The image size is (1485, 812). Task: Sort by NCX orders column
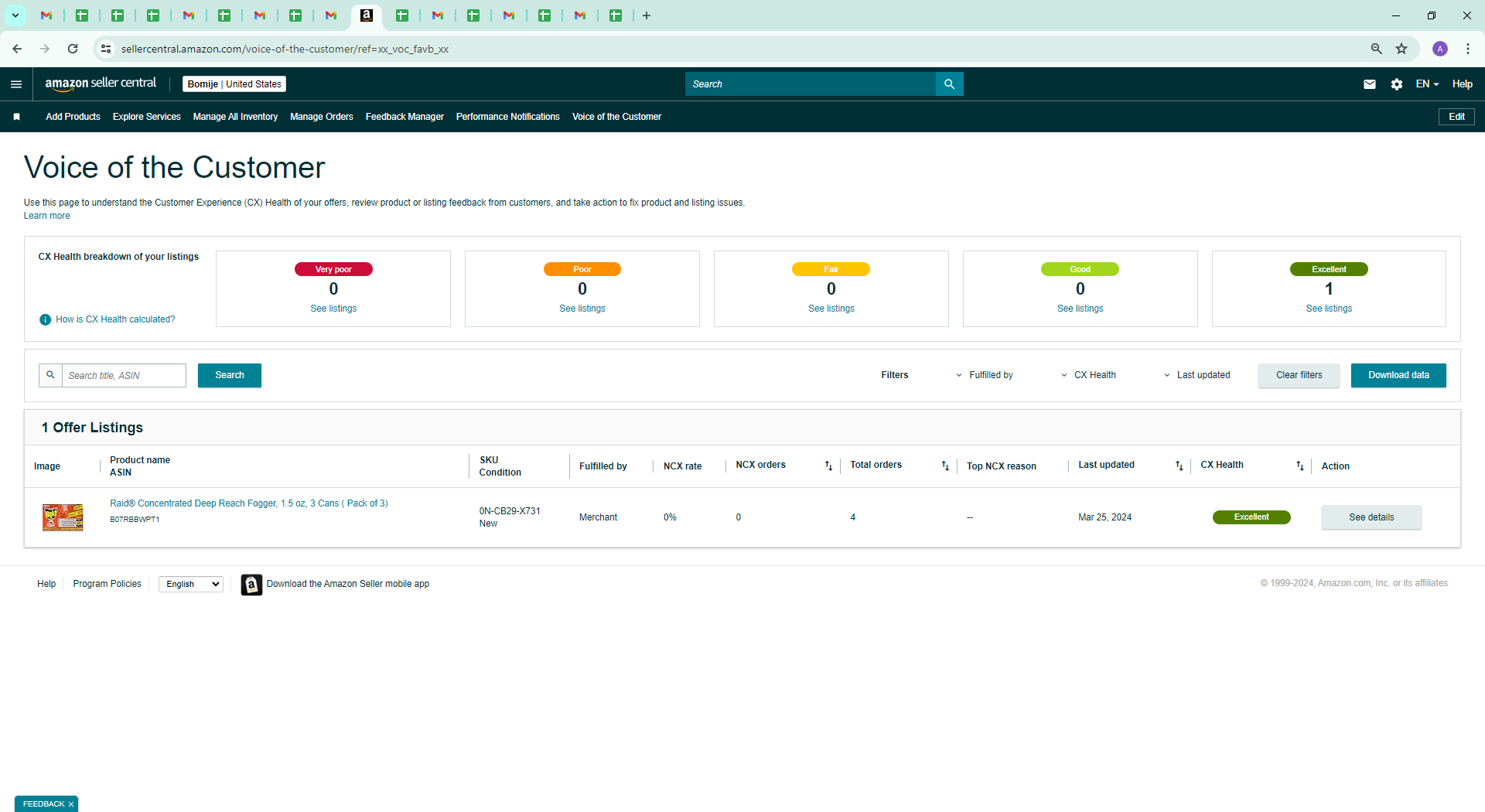[x=828, y=466]
